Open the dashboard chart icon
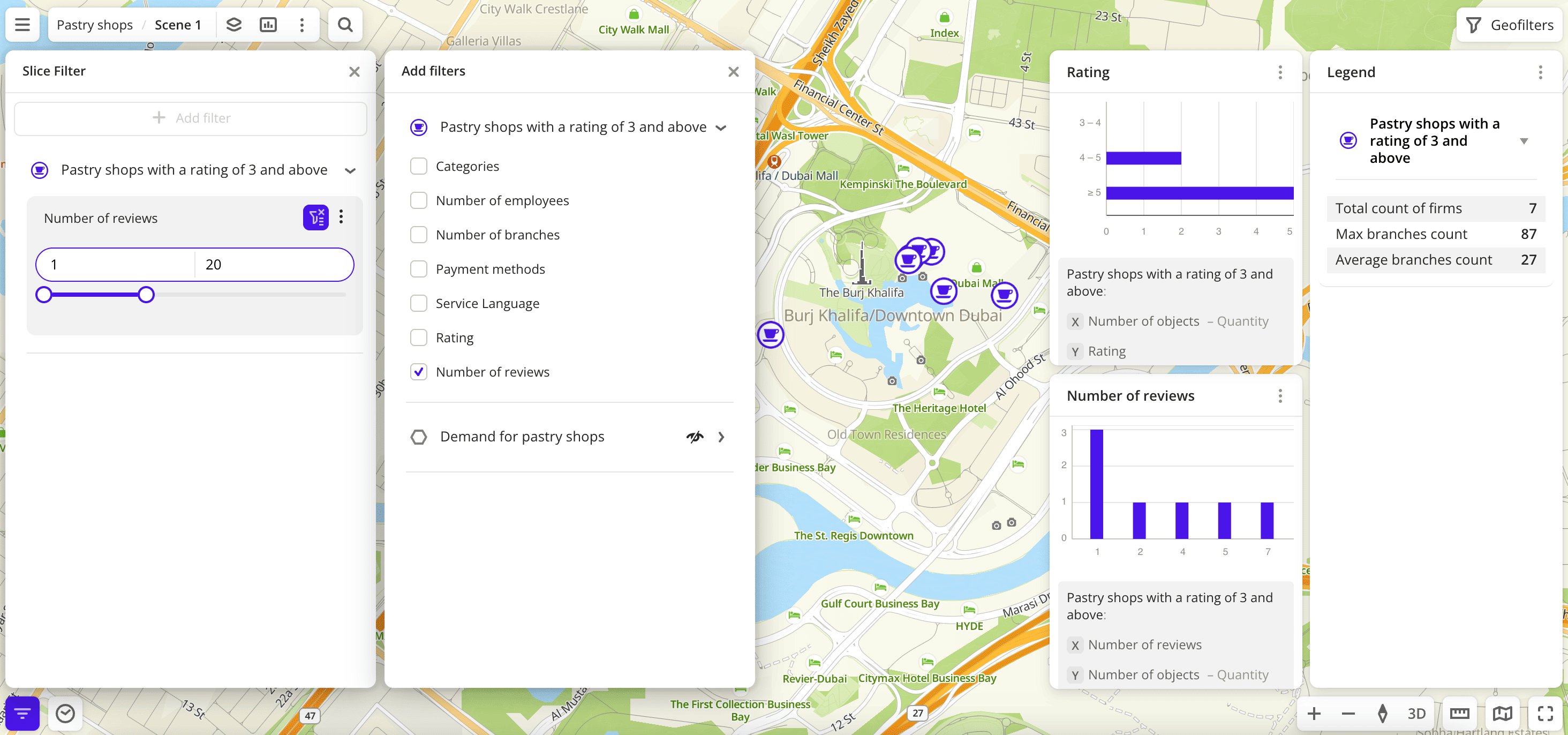This screenshot has height=735, width=1568. [268, 25]
